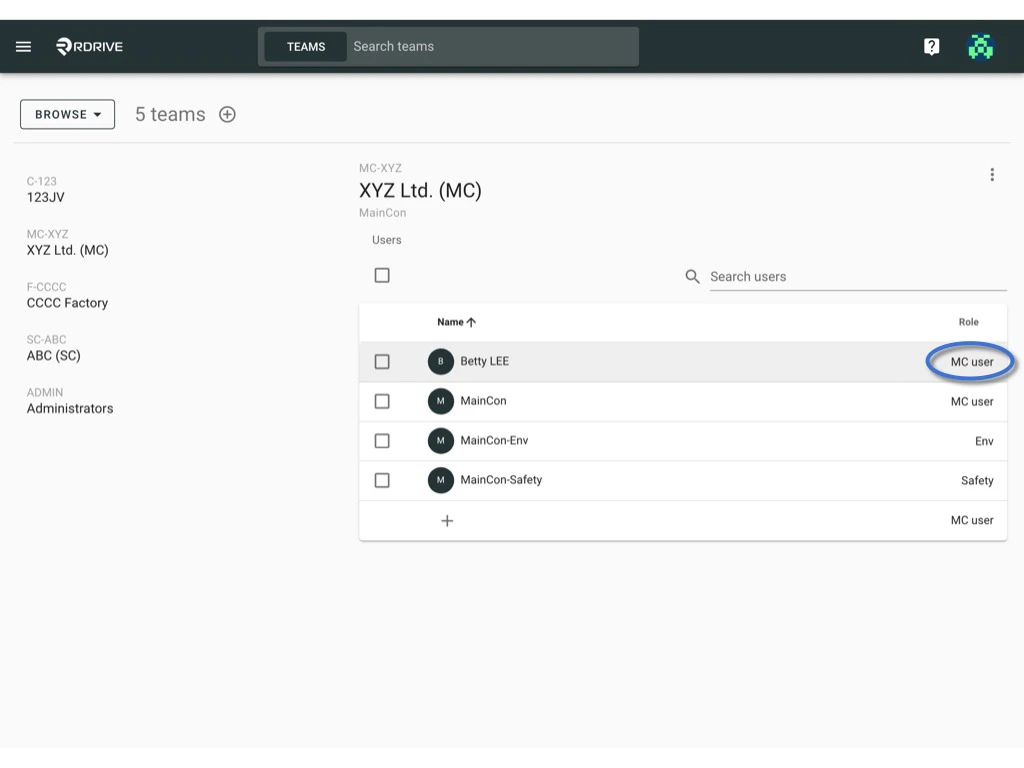Open the BROWSE dropdown
The image size is (1024, 768).
tap(67, 114)
